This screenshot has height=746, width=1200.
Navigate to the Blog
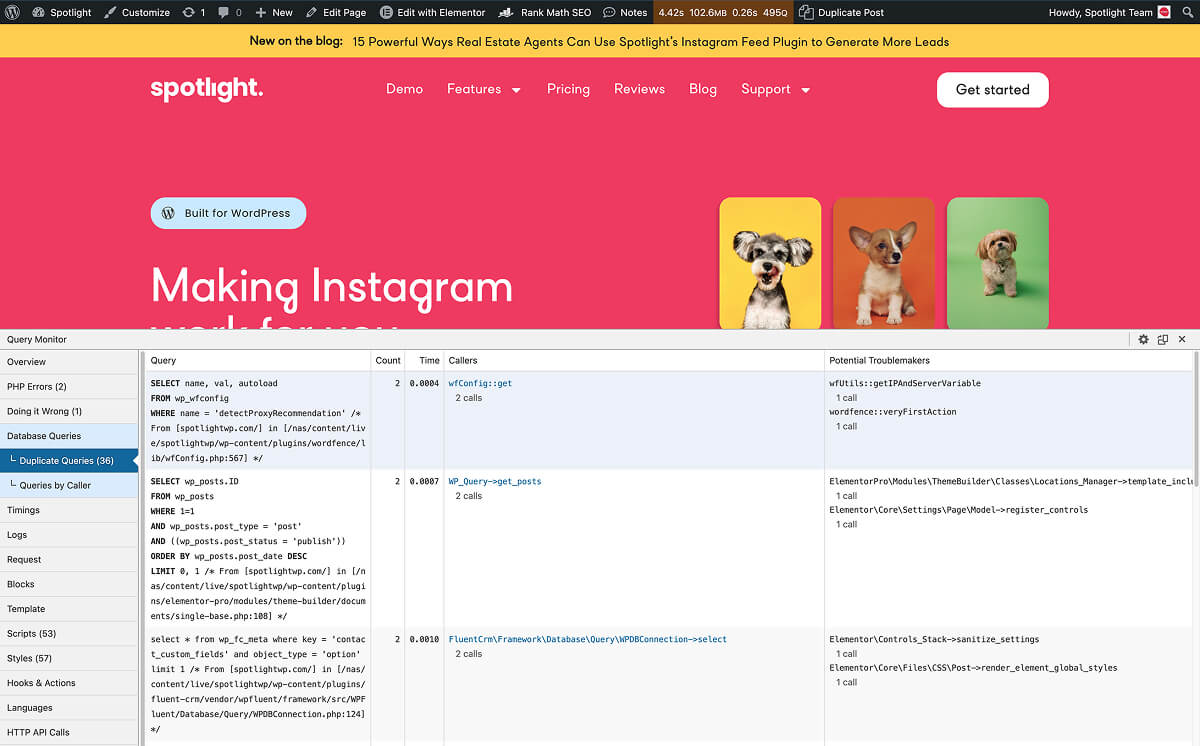coord(703,89)
